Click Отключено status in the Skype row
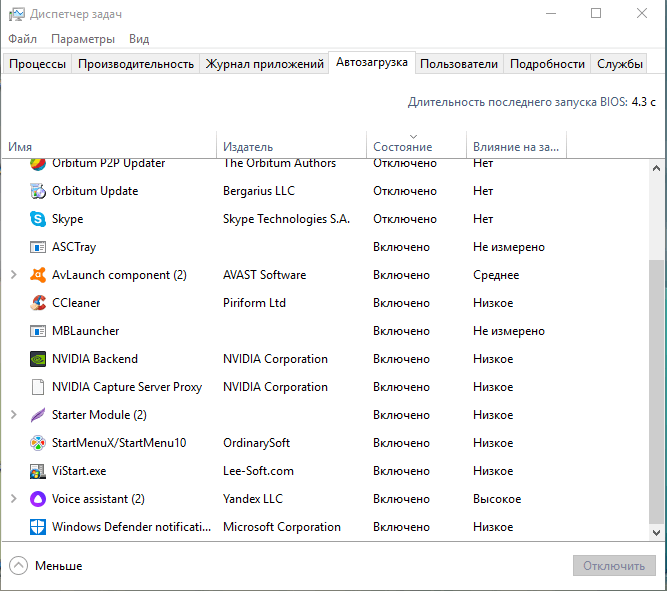The height and width of the screenshot is (591, 667). coord(405,219)
